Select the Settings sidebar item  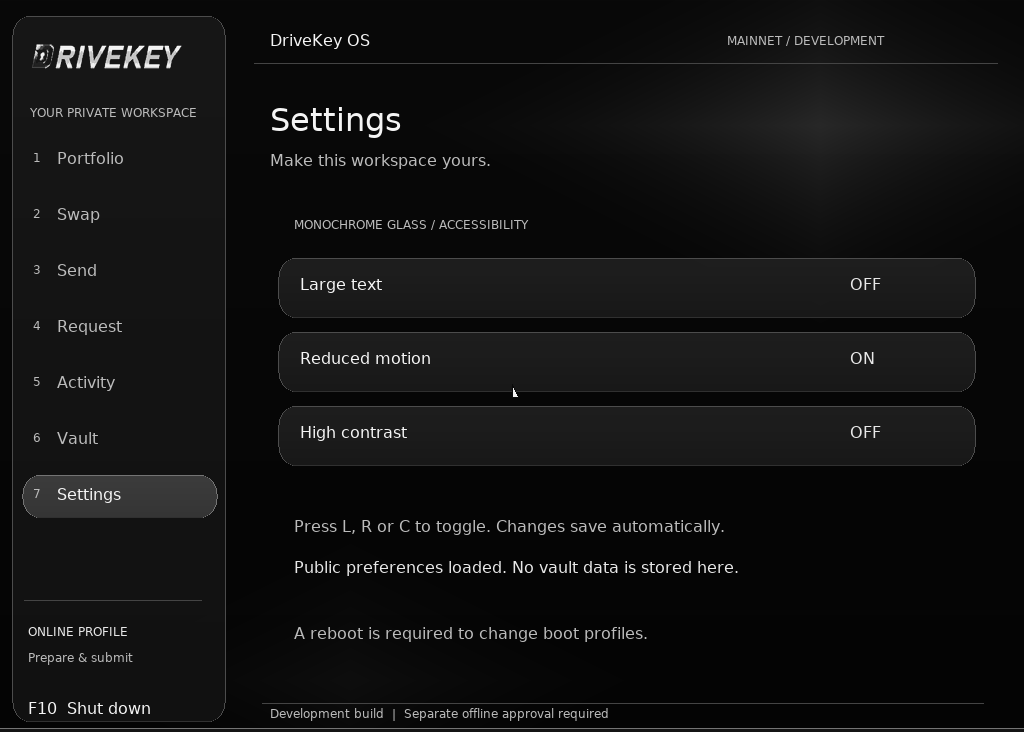tap(120, 496)
